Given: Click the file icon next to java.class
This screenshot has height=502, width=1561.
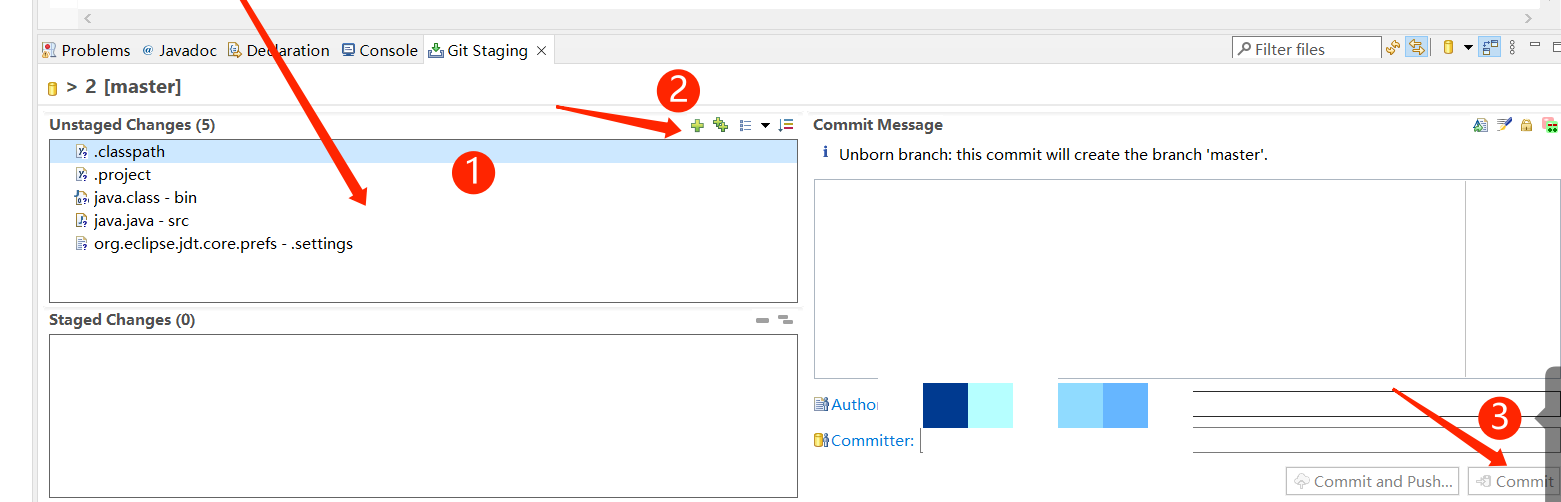Looking at the screenshot, I should click(x=82, y=198).
